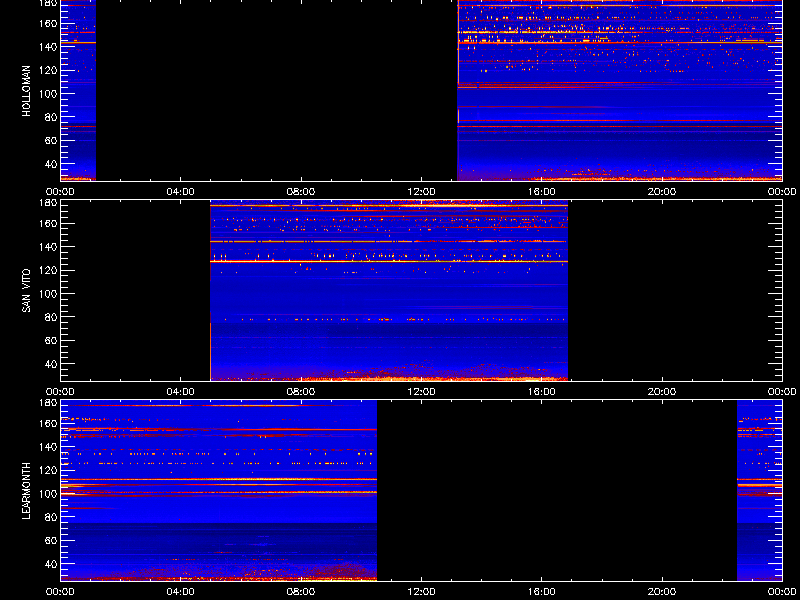Pick the 100 frequency label on Learmonth axis
800x600 pixels.
point(49,493)
